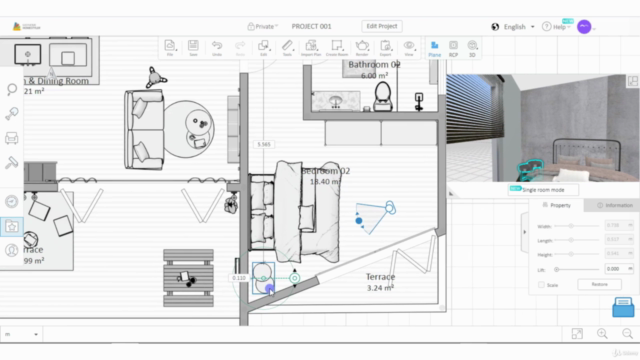Open the paint roller materials in sidebar
640x360 pixels.
point(11,163)
